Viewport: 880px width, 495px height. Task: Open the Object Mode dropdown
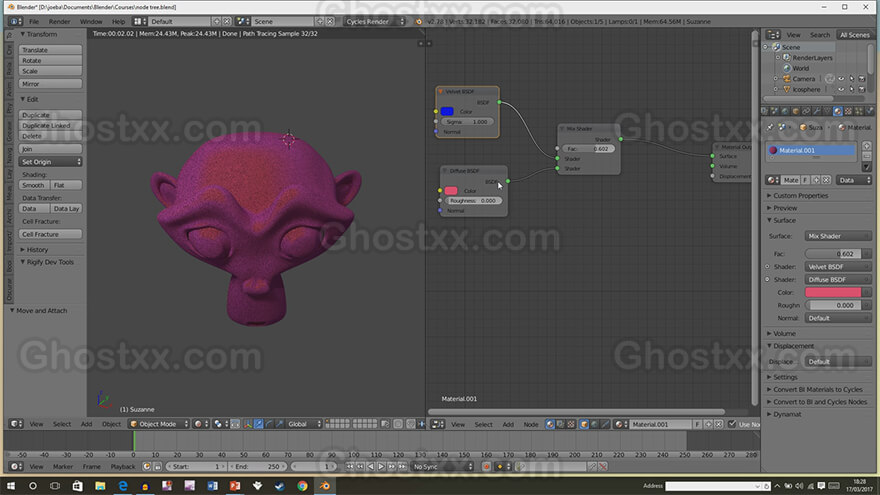click(159, 424)
